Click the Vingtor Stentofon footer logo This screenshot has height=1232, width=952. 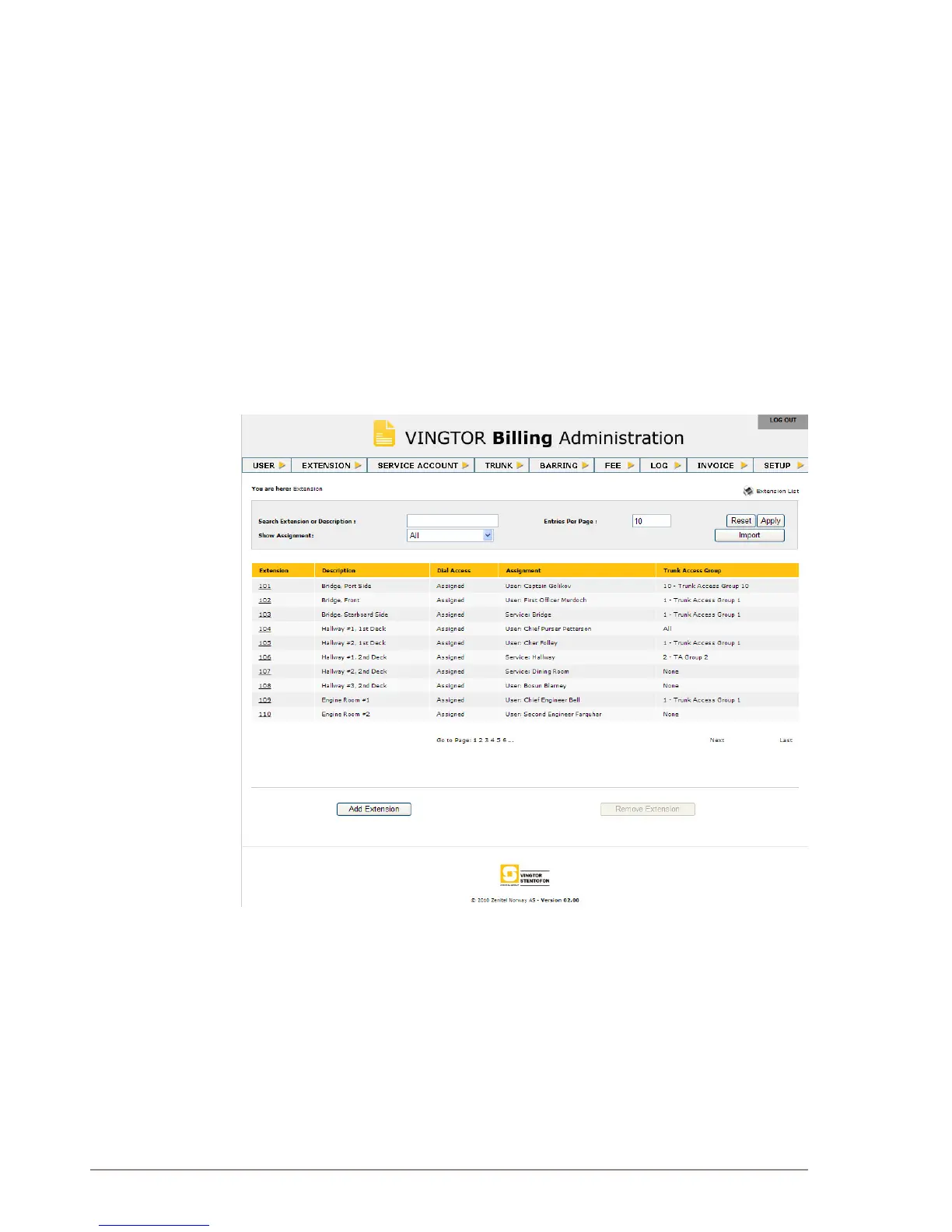(525, 875)
